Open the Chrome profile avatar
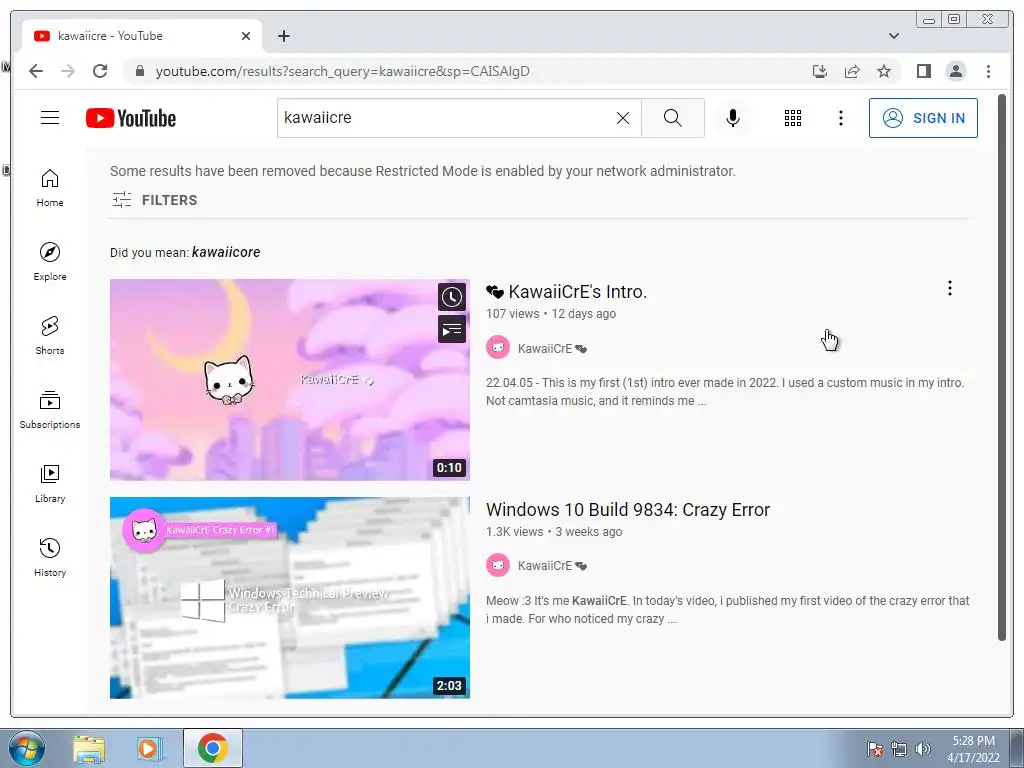Viewport: 1024px width, 768px height. click(955, 71)
